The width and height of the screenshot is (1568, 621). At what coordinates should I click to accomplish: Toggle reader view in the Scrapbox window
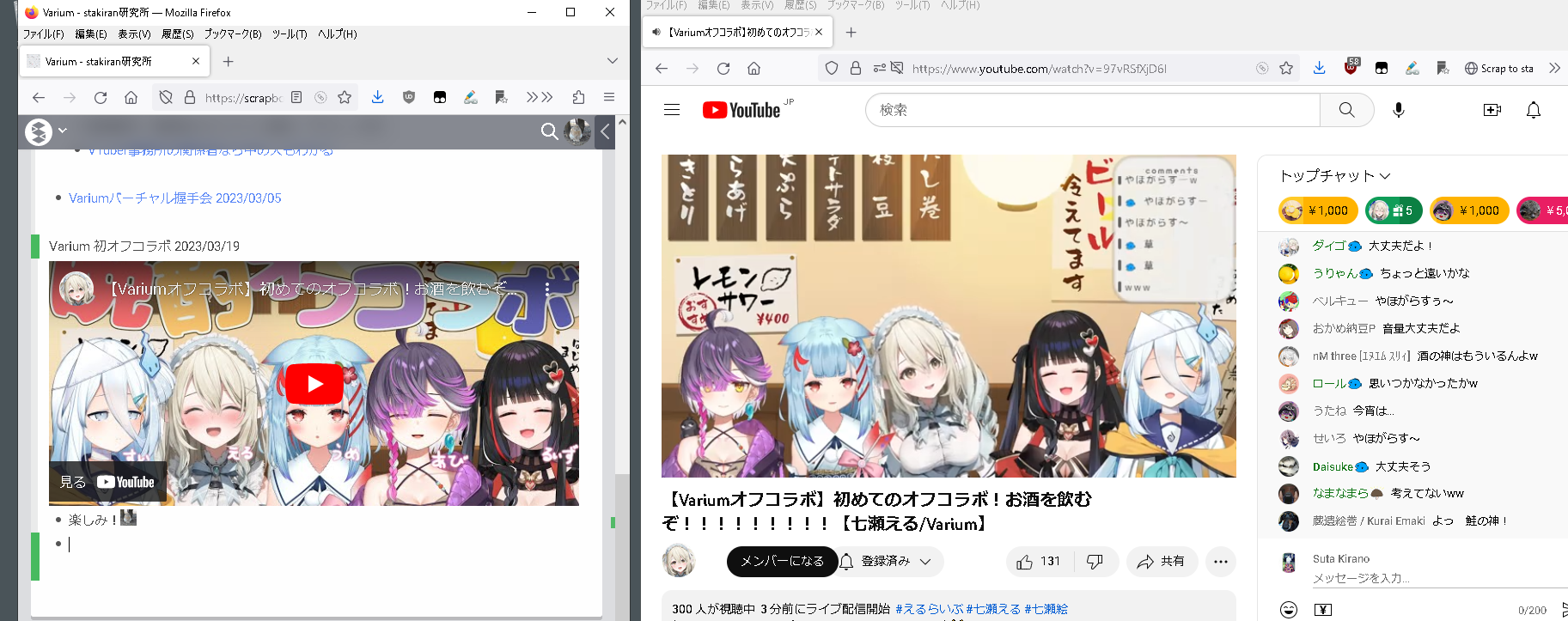(296, 98)
